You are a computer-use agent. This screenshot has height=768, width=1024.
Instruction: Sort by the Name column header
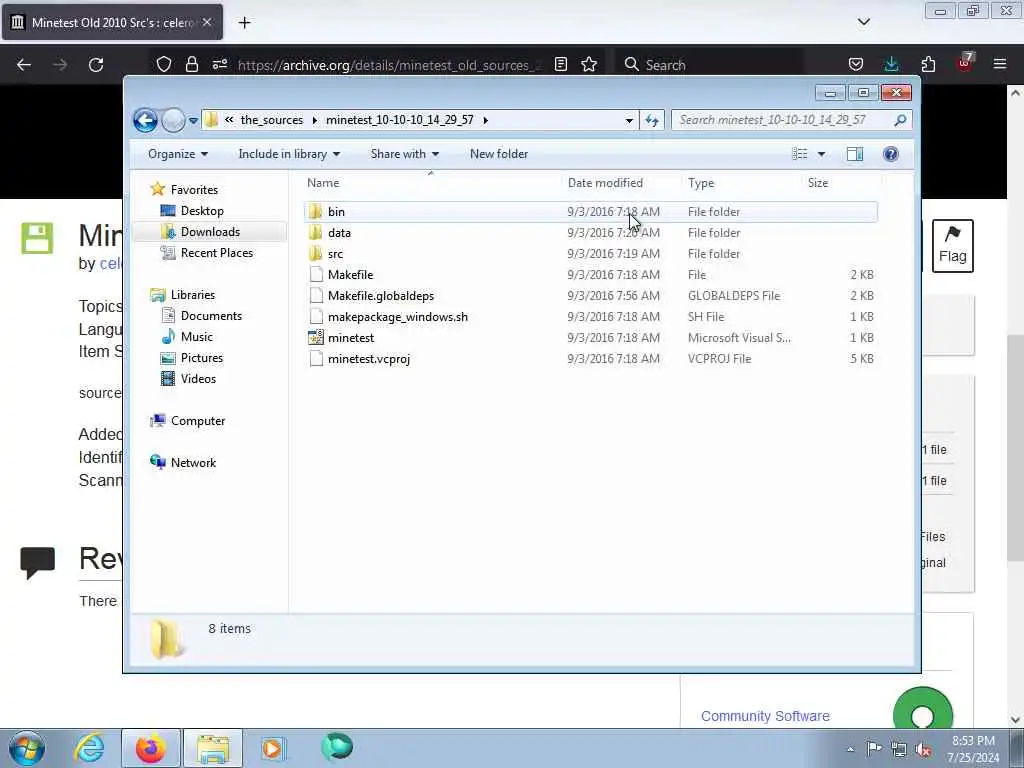(x=323, y=184)
